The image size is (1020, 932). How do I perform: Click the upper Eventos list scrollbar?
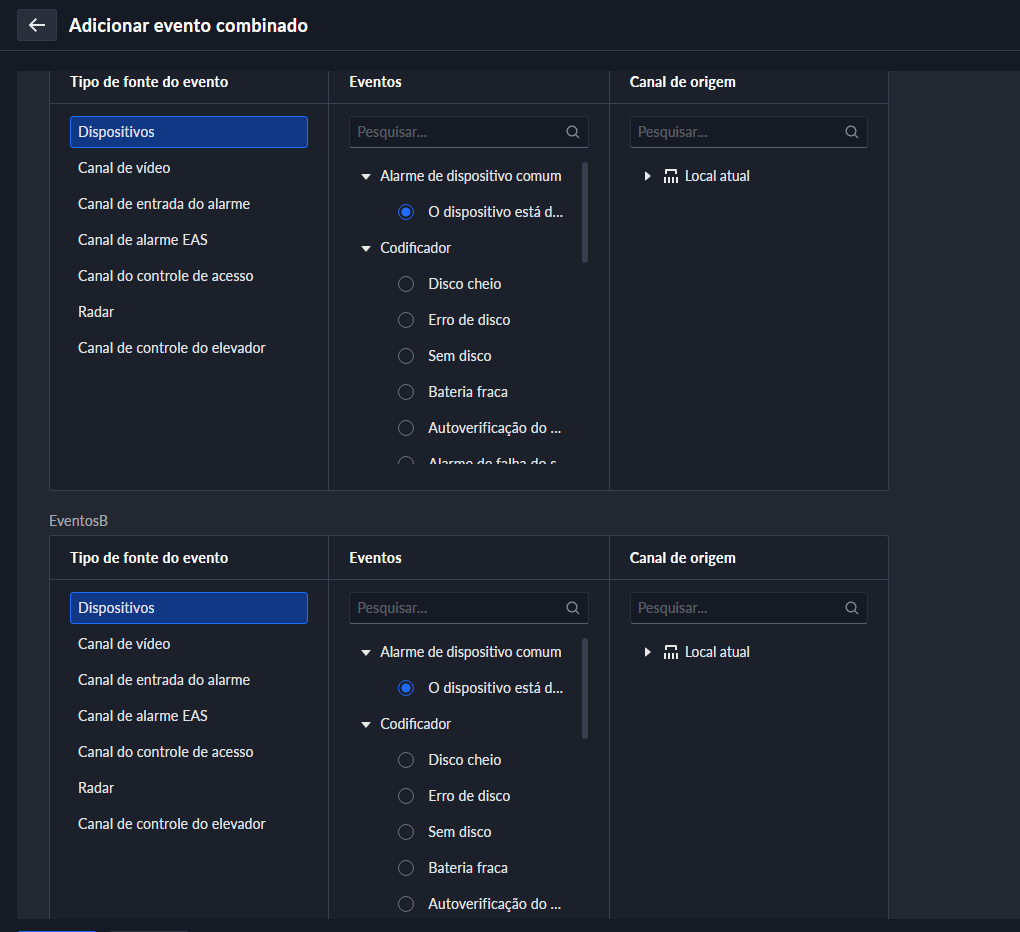[x=585, y=212]
